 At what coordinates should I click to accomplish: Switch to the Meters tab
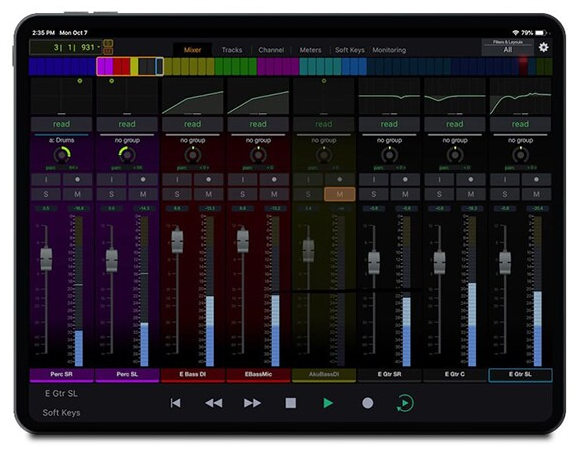310,50
